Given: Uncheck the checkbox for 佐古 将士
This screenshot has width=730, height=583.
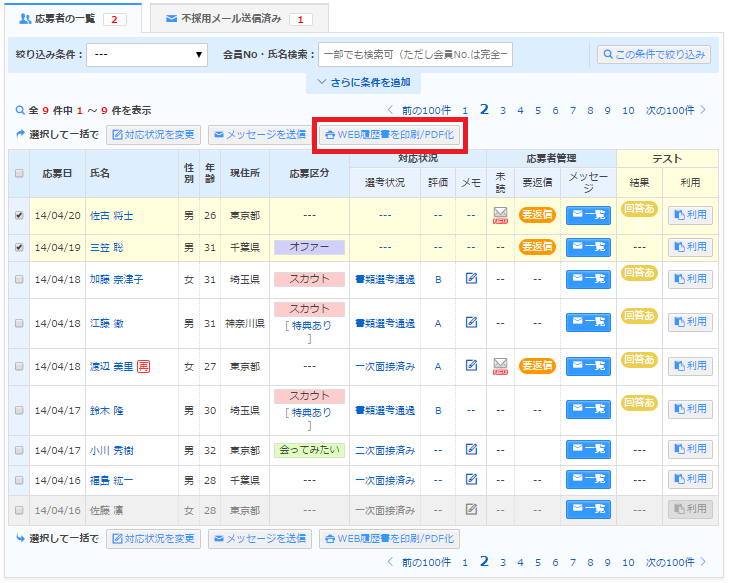Looking at the screenshot, I should (x=19, y=215).
